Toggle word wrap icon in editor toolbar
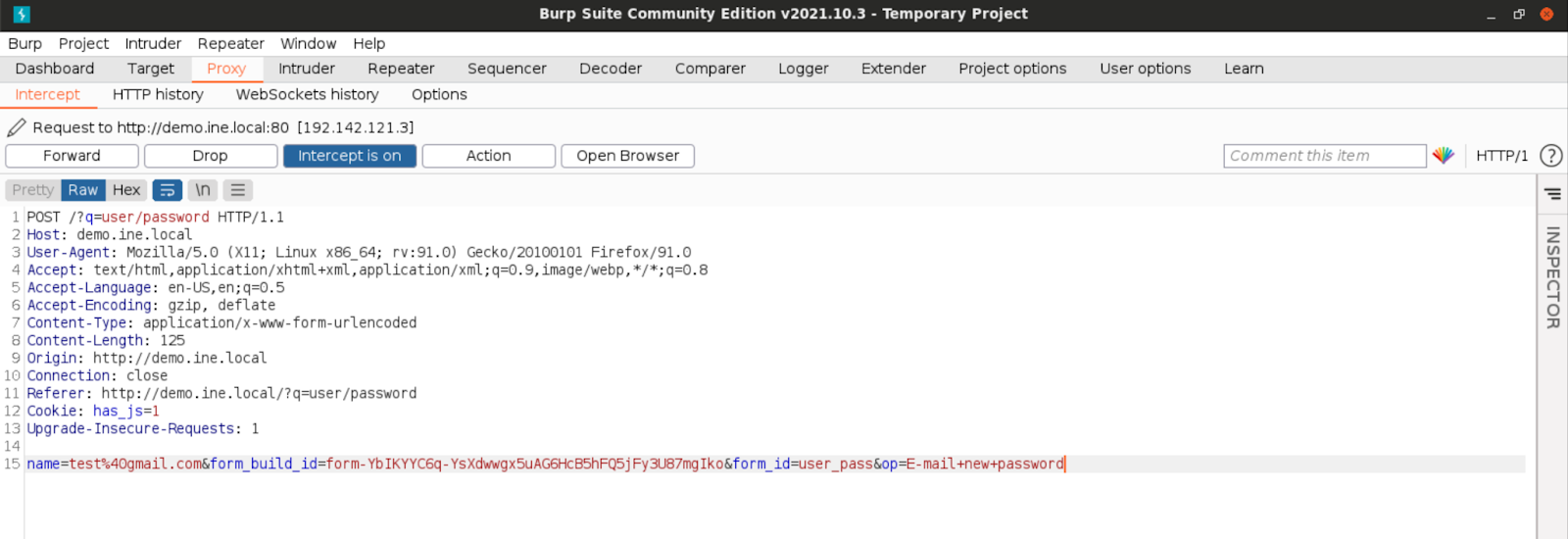Viewport: 1568px width, 539px height. tap(168, 190)
